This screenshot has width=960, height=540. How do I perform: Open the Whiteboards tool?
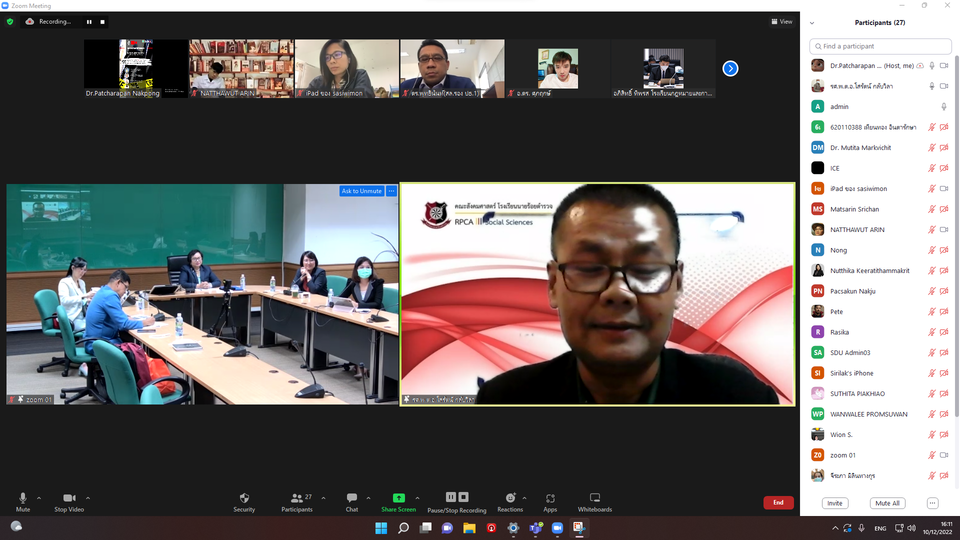[x=594, y=498]
